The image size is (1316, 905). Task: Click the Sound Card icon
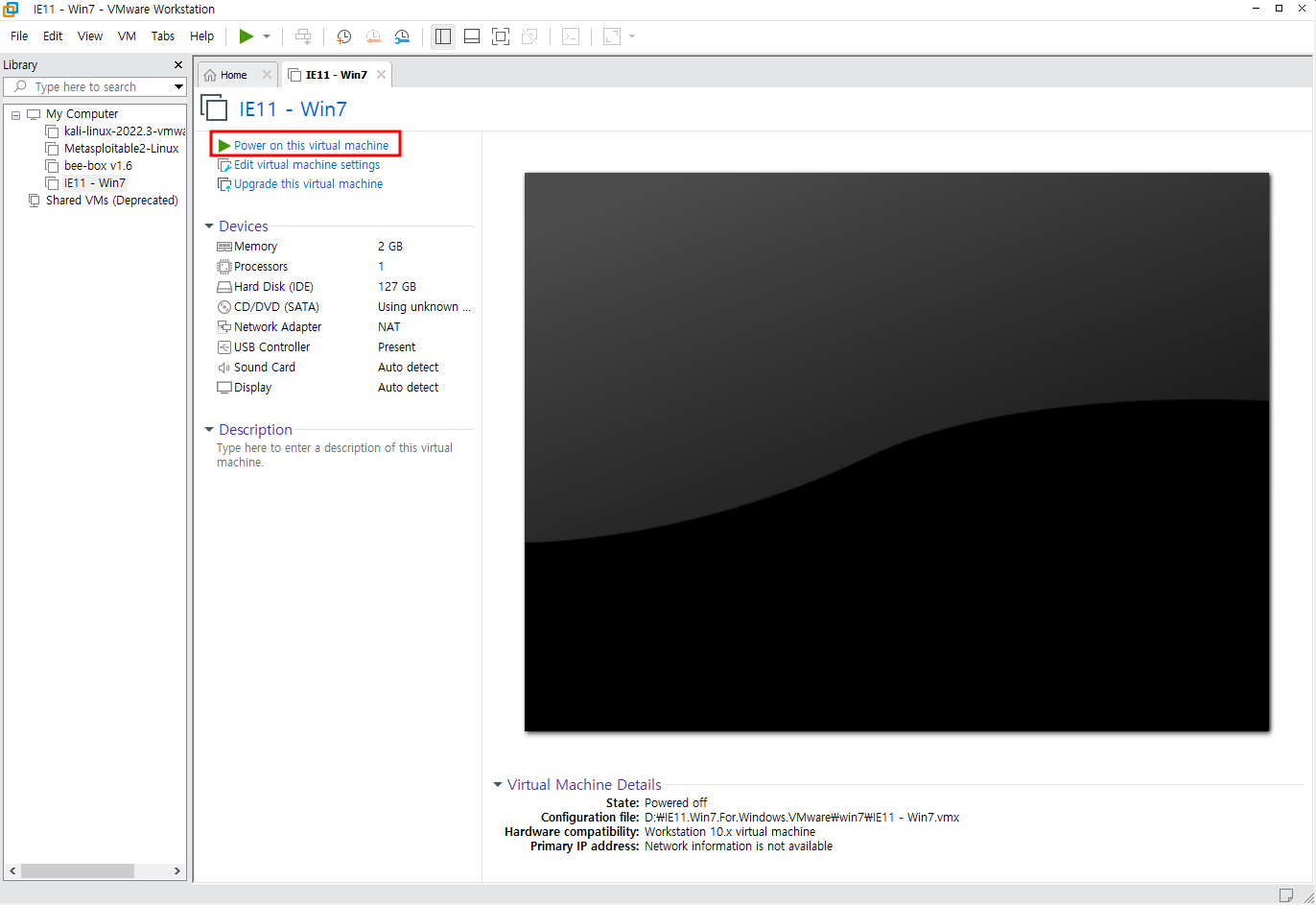[x=224, y=368]
